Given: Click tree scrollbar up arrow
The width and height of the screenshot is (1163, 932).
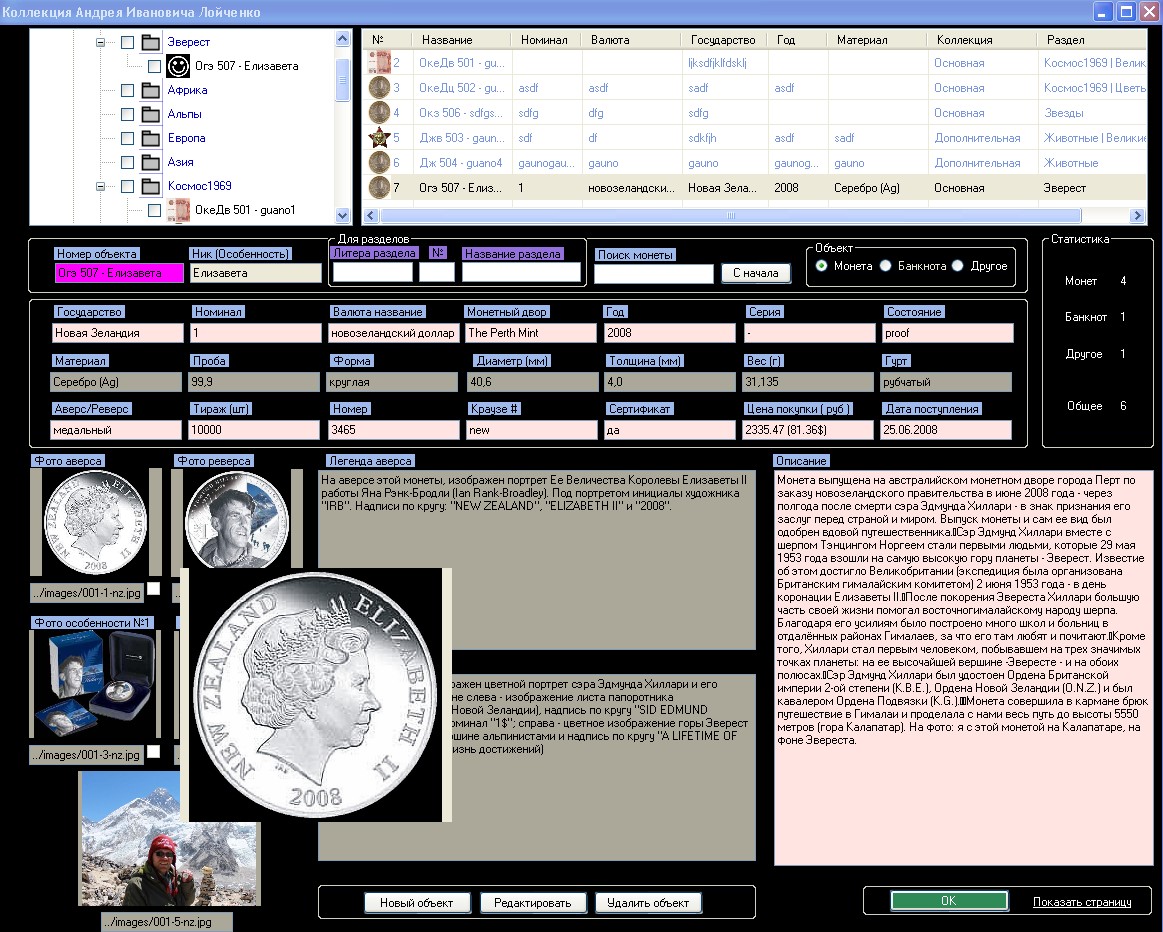Looking at the screenshot, I should tap(342, 38).
